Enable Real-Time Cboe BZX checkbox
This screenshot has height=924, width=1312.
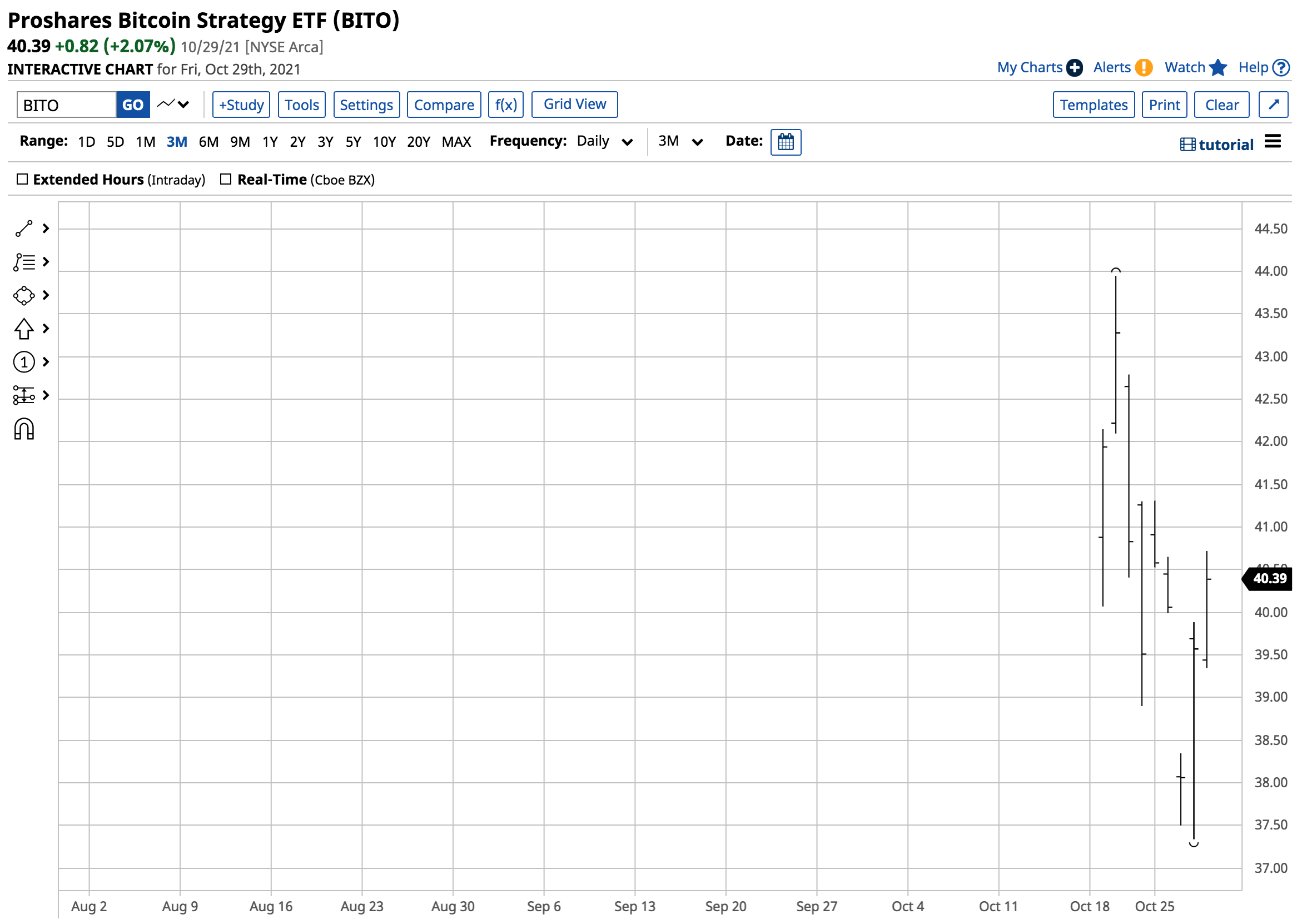(226, 180)
